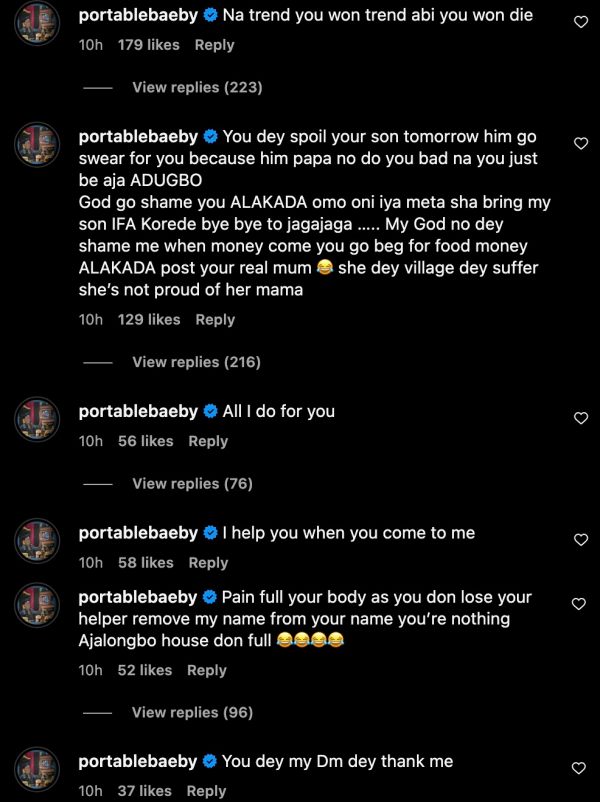Heart the 'I help you when you come' comment
Image resolution: width=600 pixels, height=802 pixels.
(580, 540)
